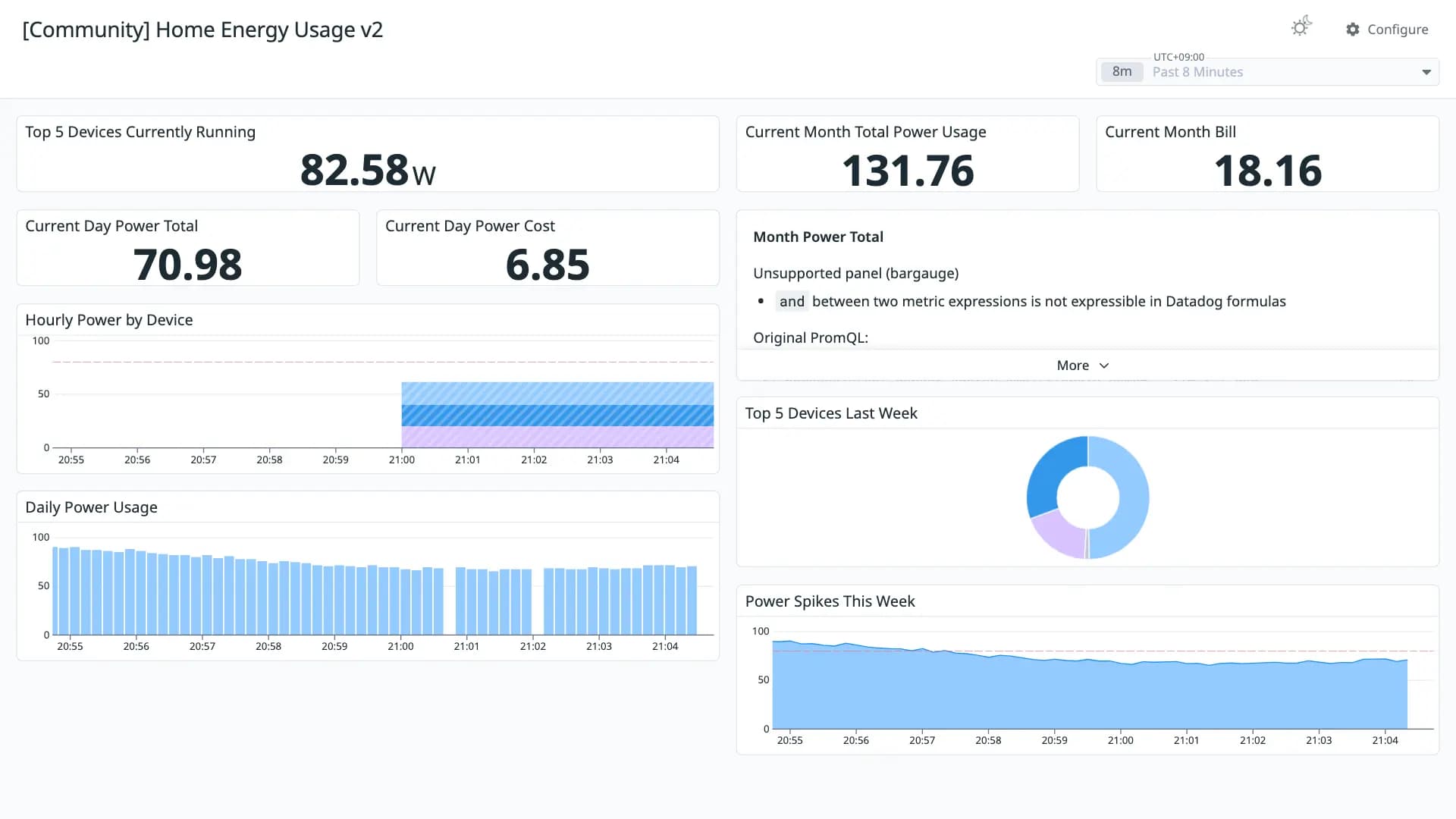The image size is (1456, 819).
Task: Click the Top 5 Devices Currently Running title
Action: pos(140,132)
